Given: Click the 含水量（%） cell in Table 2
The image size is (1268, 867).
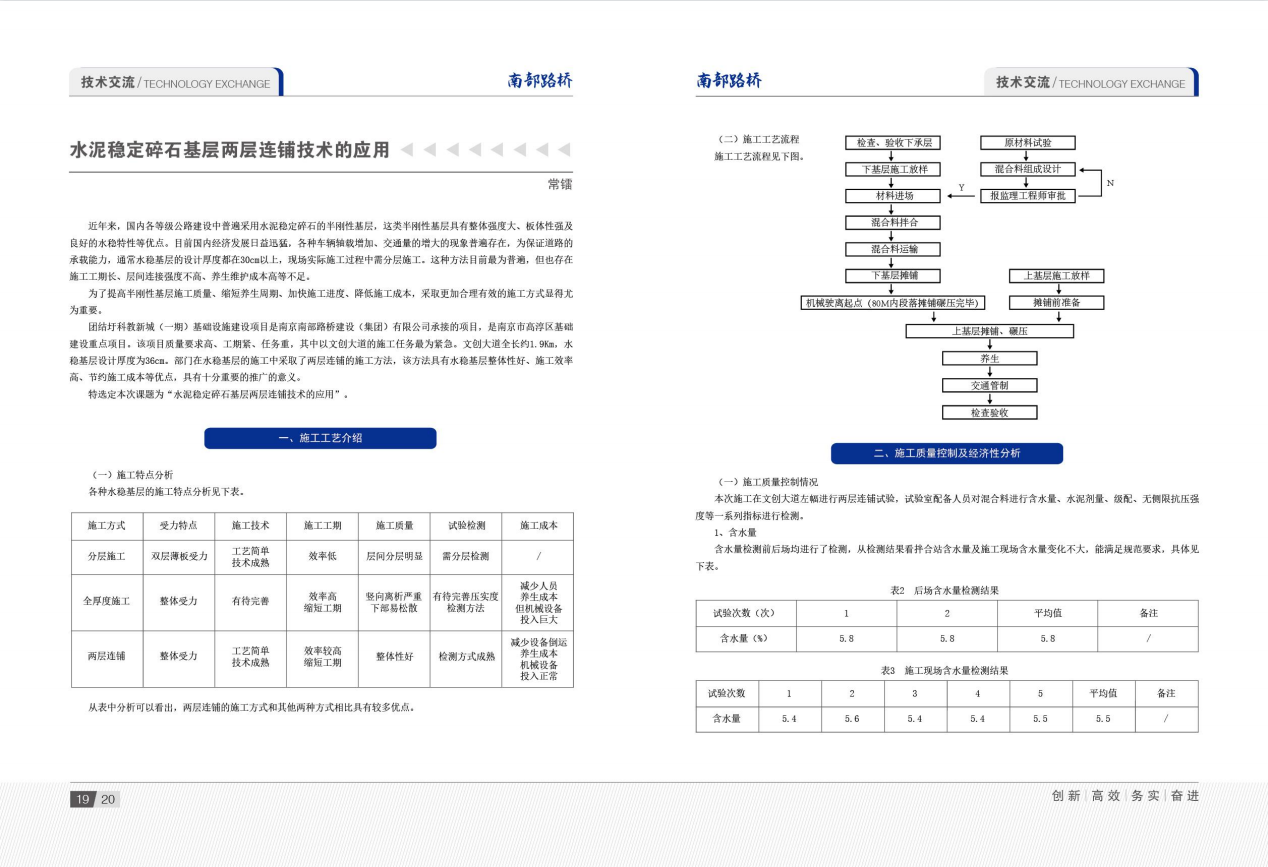Looking at the screenshot, I should coord(745,638).
